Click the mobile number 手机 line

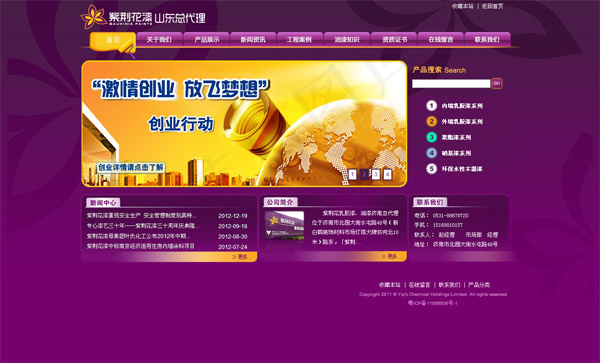pos(439,225)
